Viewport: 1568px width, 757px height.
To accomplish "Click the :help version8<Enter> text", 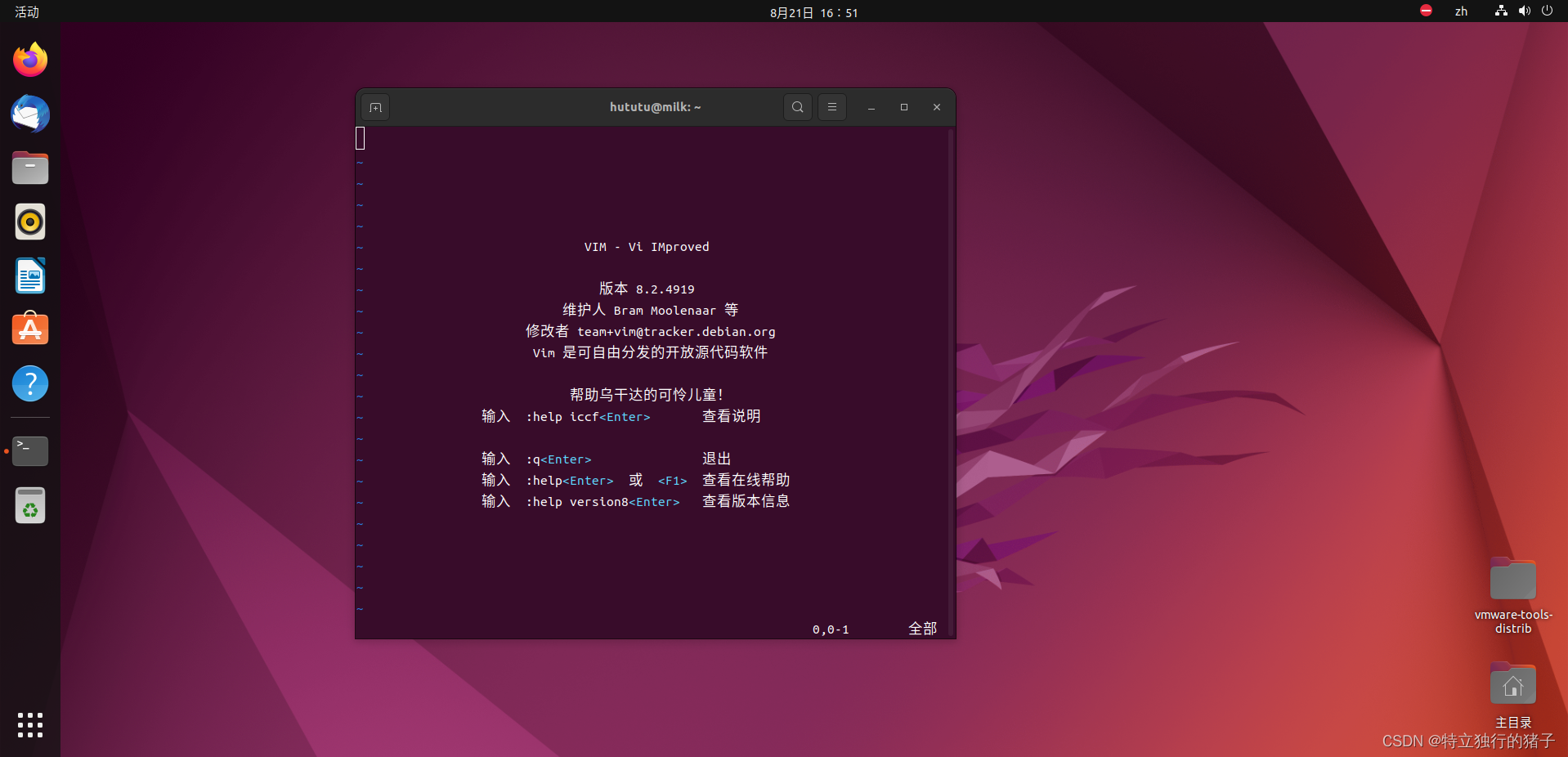I will point(603,502).
